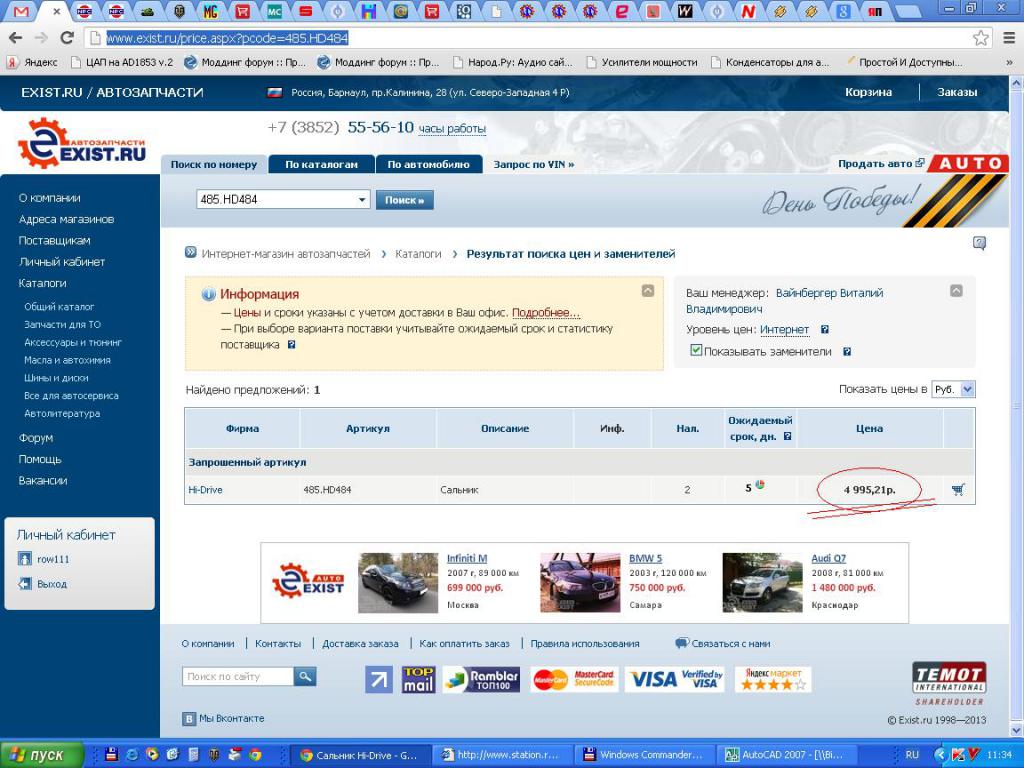Open Личный кабинет sidebar menu item
This screenshot has height=768, width=1024.
61,262
